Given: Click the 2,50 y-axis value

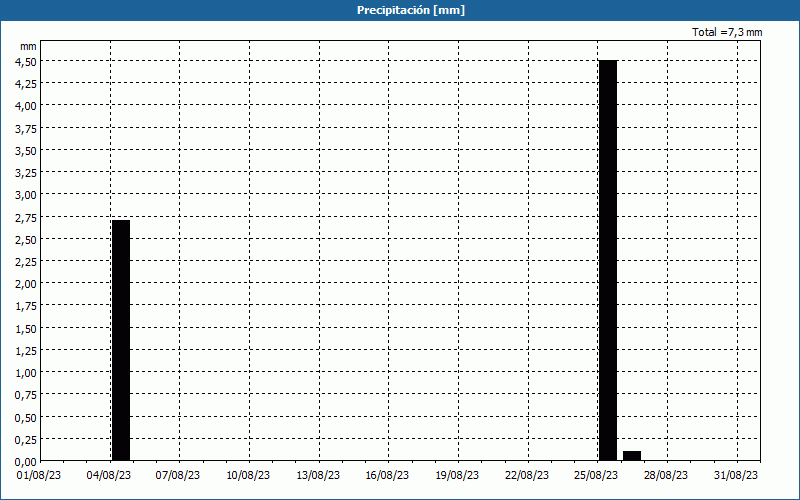Looking at the screenshot, I should pyautogui.click(x=26, y=240).
